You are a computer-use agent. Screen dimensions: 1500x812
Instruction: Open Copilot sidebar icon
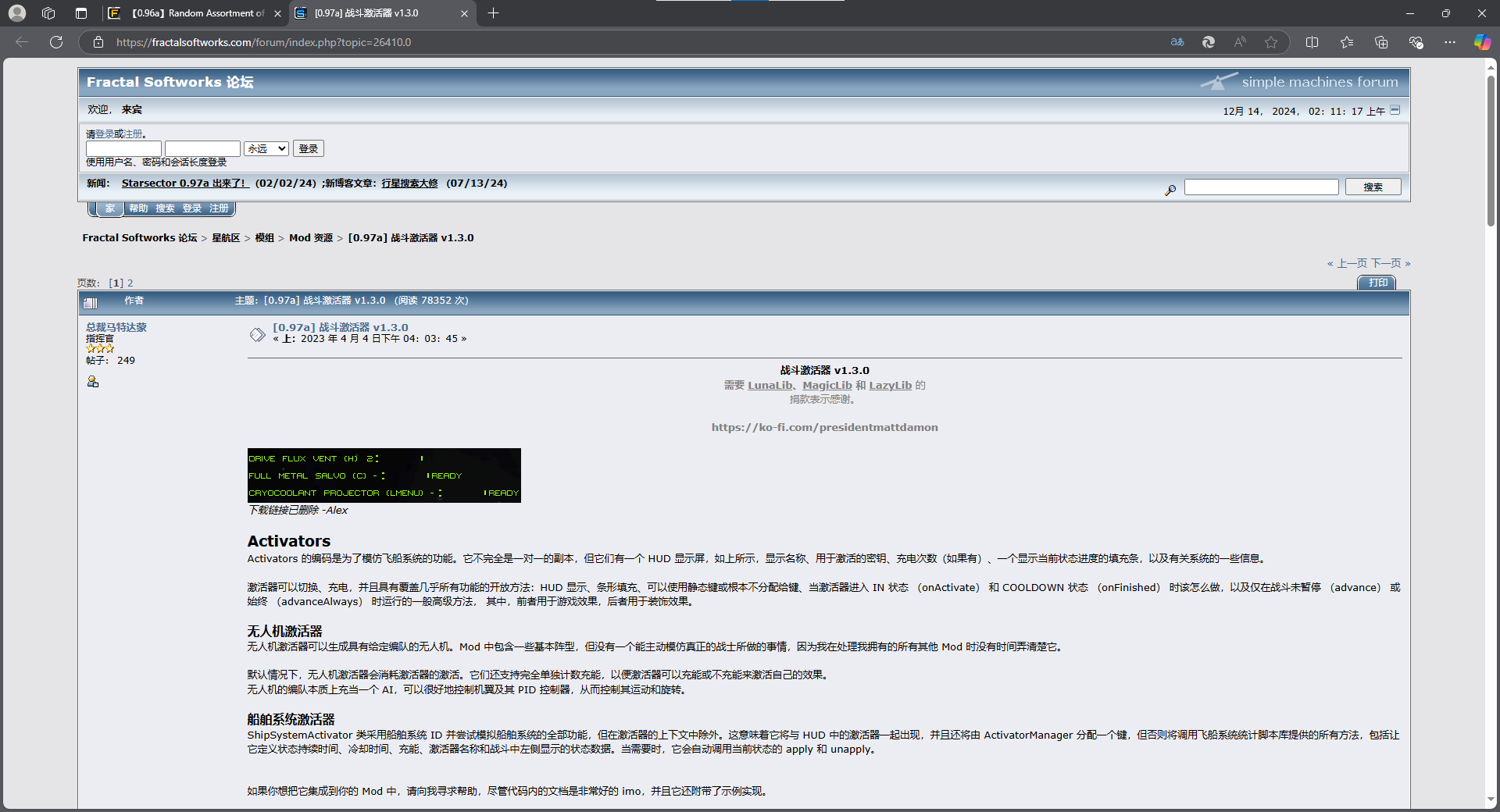click(1481, 42)
